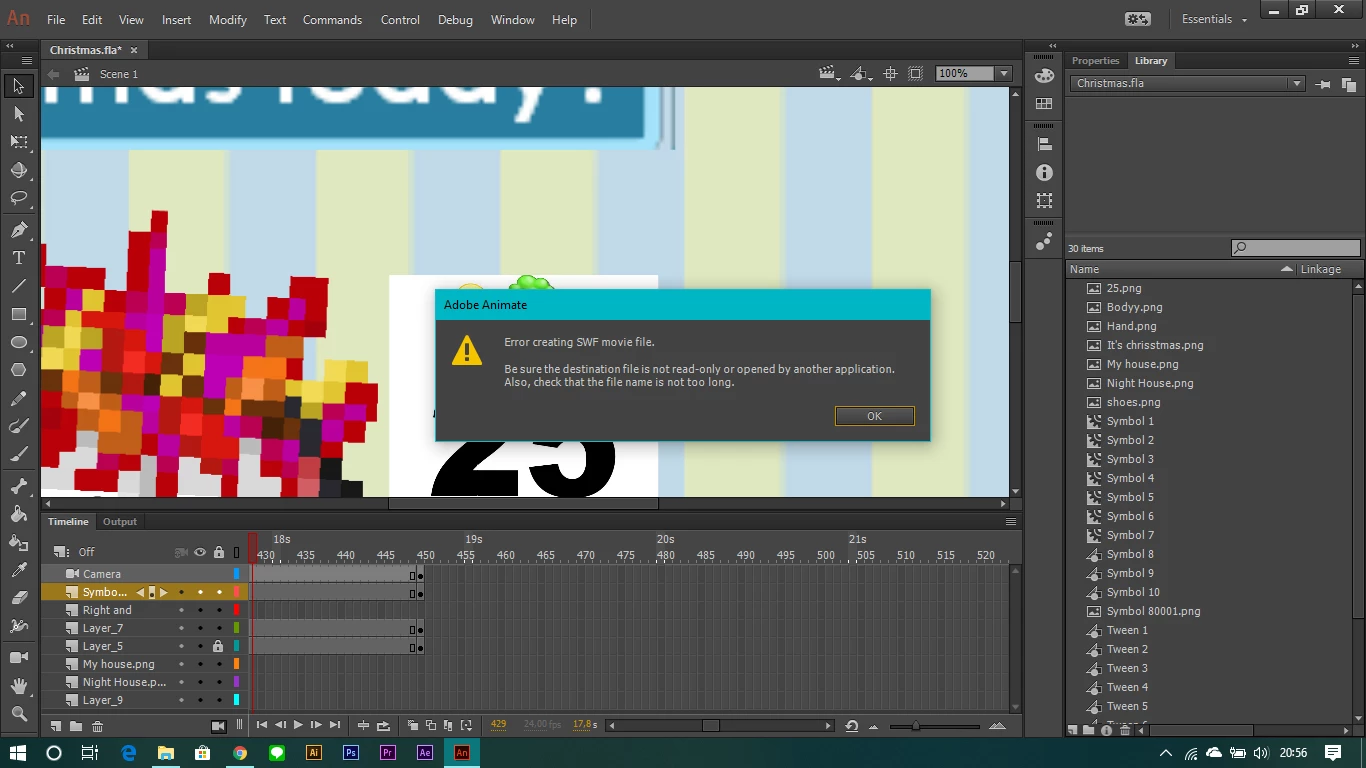This screenshot has width=1366, height=768.
Task: Select the Zoom tool
Action: [18, 714]
